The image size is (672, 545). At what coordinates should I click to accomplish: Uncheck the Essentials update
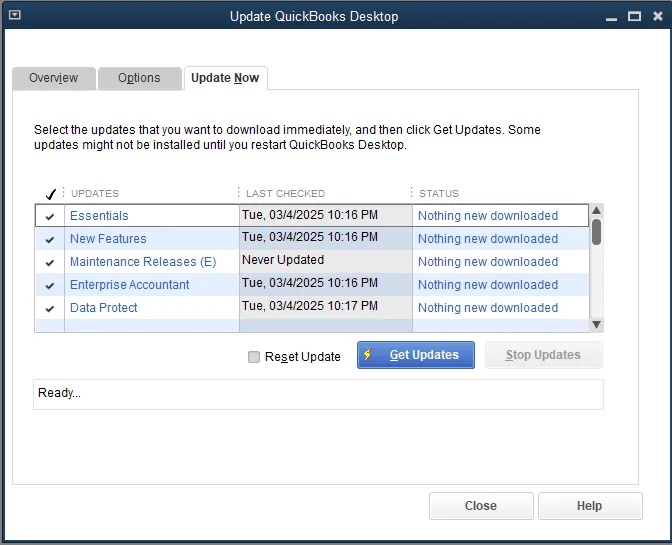tap(50, 216)
